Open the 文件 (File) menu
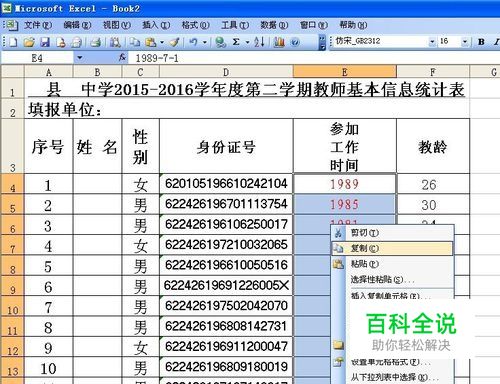This screenshot has height=384, width=500. (x=38, y=25)
